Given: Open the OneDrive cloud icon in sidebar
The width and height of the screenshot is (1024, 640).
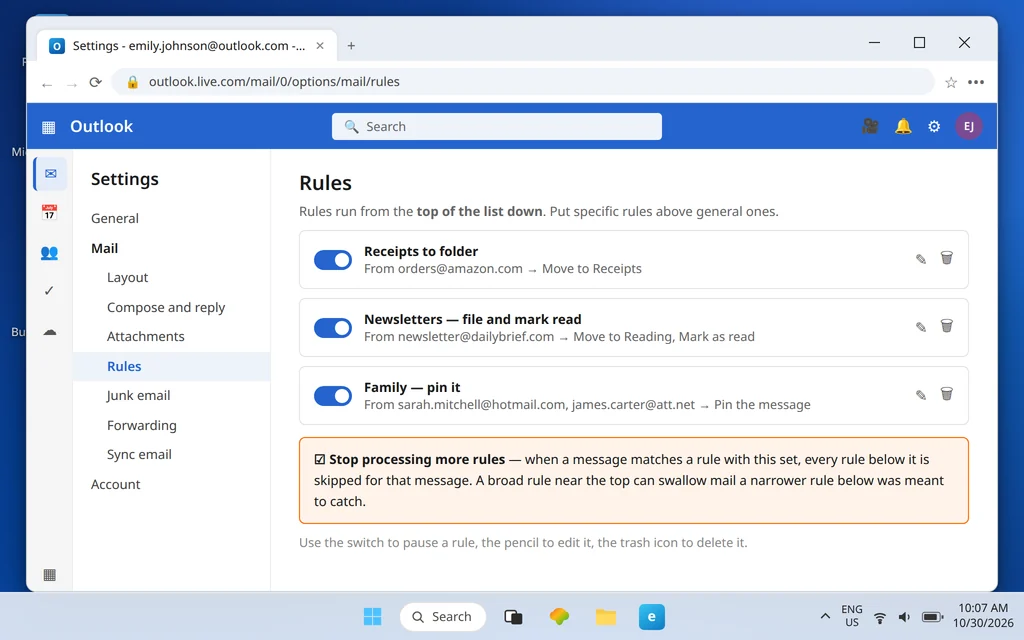Looking at the screenshot, I should (50, 332).
